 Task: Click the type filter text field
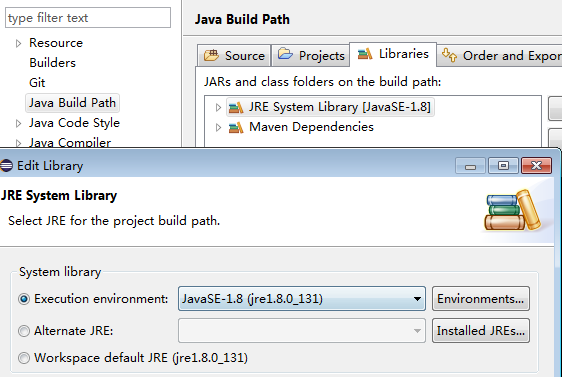88,18
